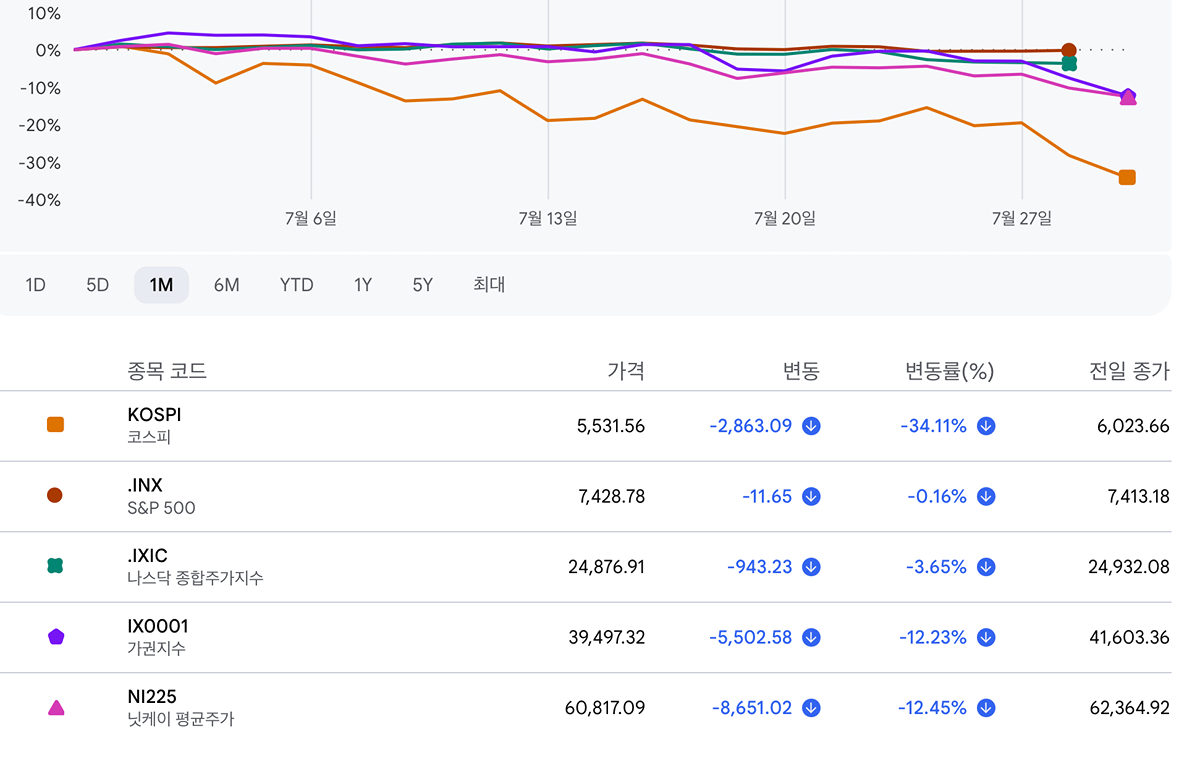
Task: Select the 1D time range tab
Action: [x=35, y=285]
